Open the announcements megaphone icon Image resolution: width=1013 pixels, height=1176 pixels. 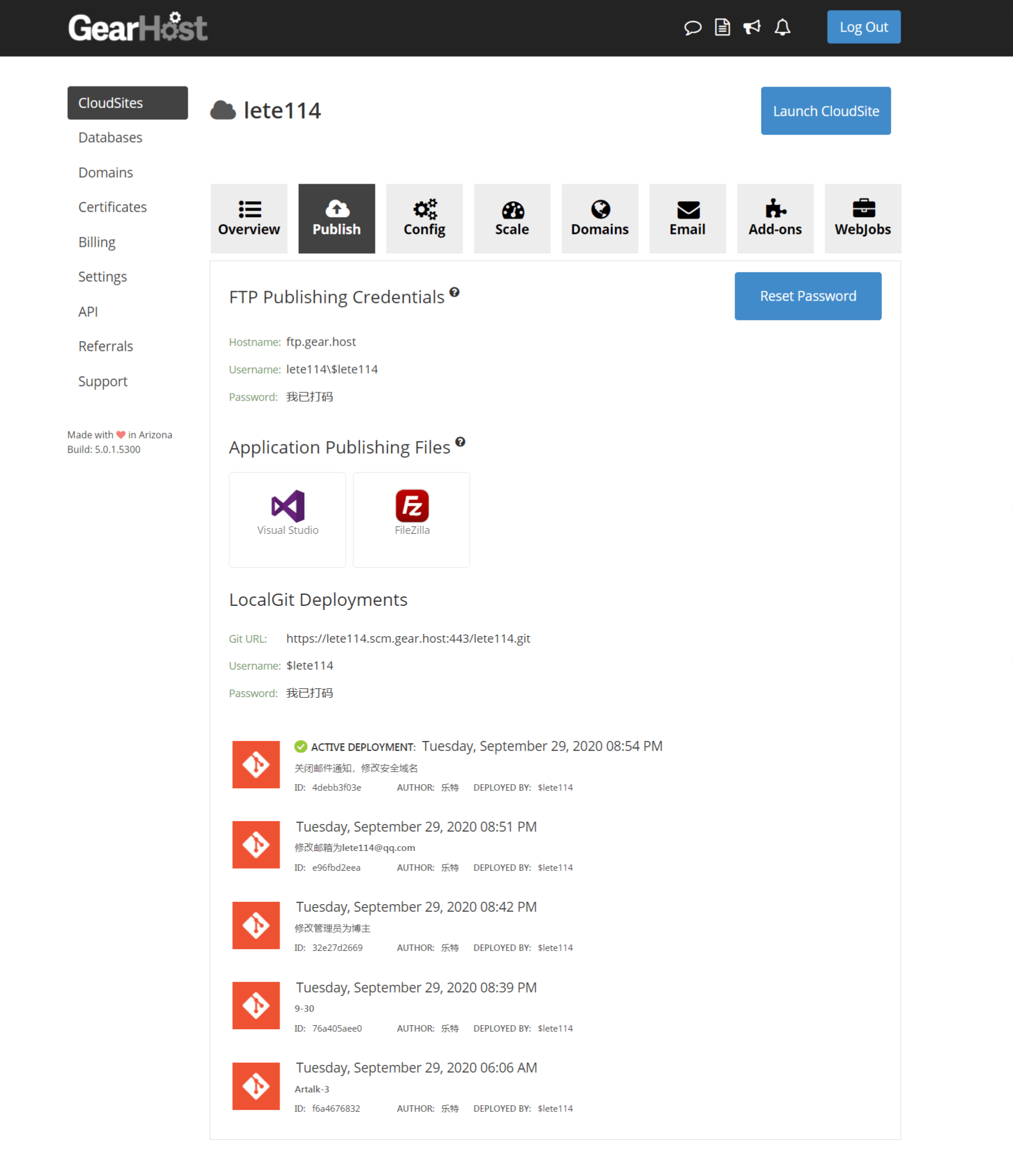tap(752, 27)
